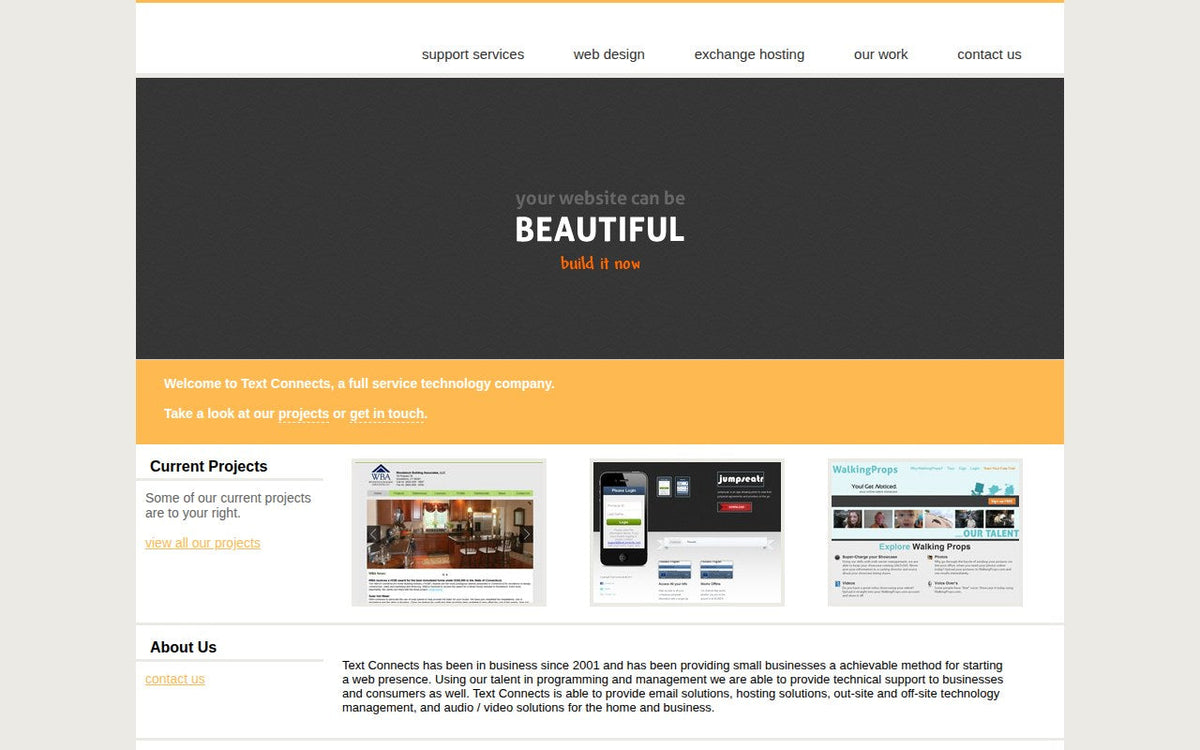
Task: Select the our work navigation item
Action: tap(881, 54)
